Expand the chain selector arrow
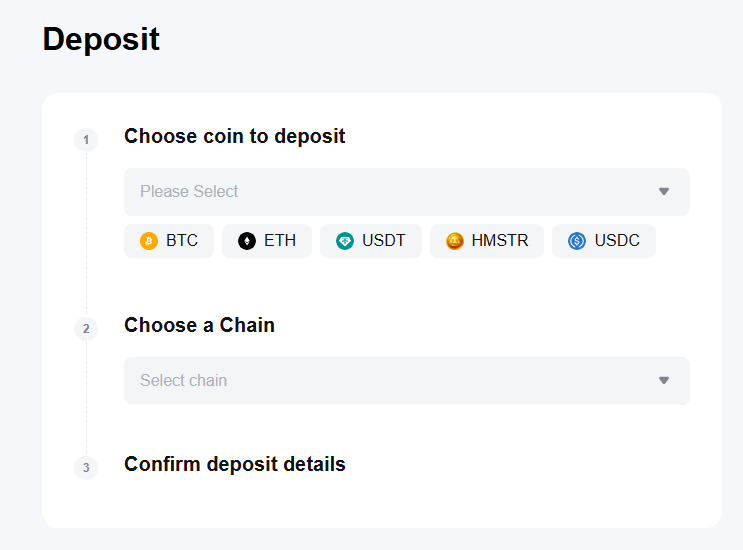Screen dimensions: 743x550 [x=664, y=381]
